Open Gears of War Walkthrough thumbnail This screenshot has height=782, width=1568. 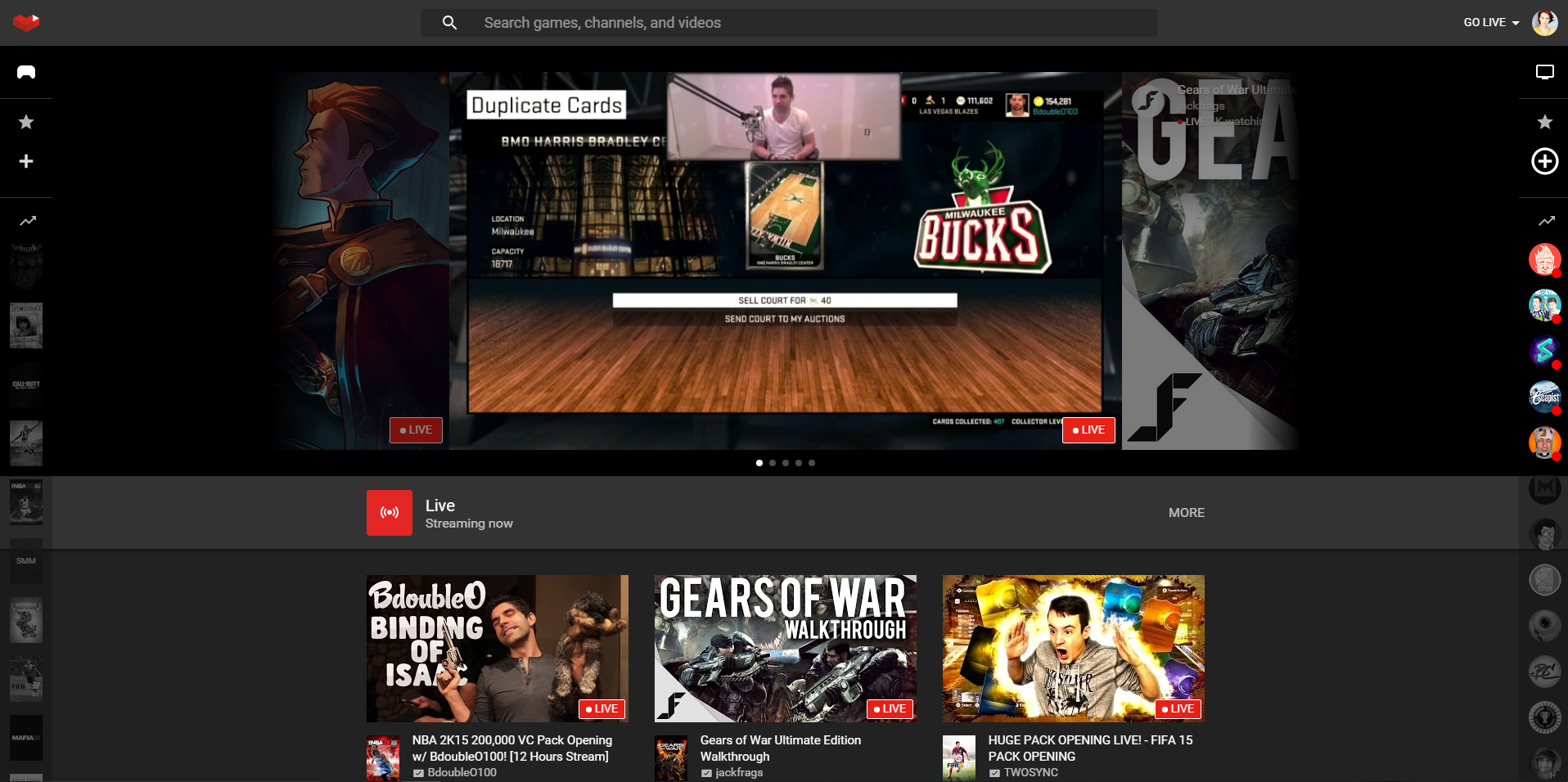tap(786, 649)
